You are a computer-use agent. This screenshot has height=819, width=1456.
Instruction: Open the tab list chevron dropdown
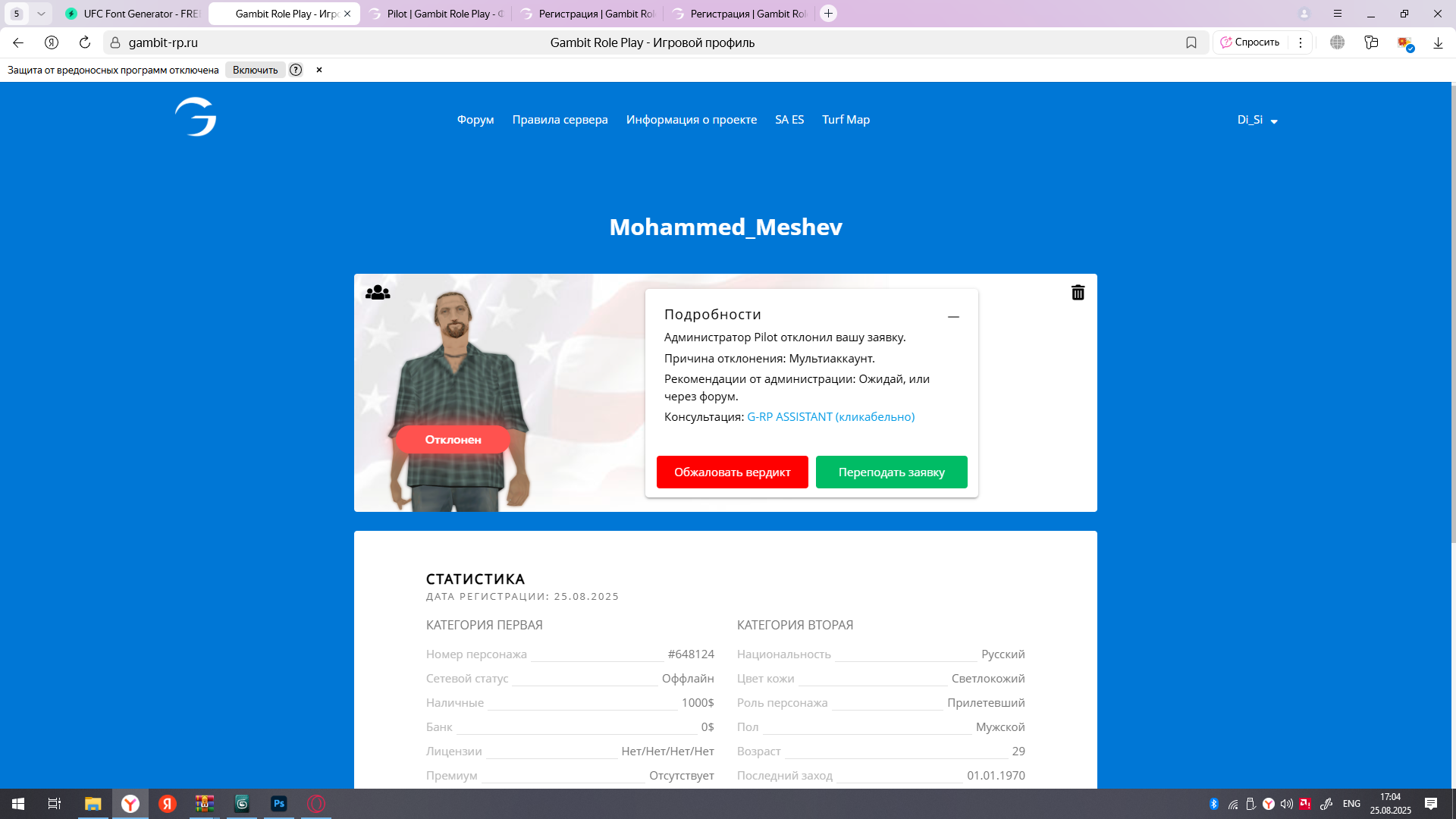(x=41, y=14)
